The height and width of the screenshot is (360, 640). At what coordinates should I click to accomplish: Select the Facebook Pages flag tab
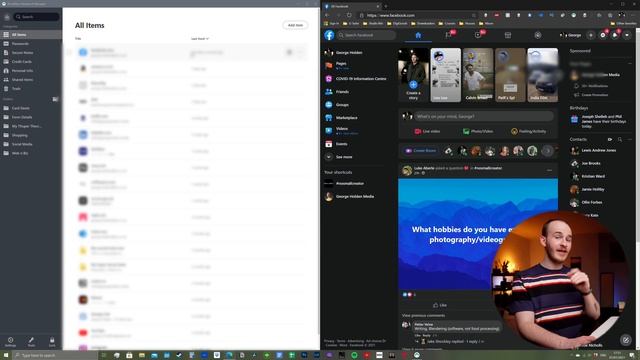(448, 35)
